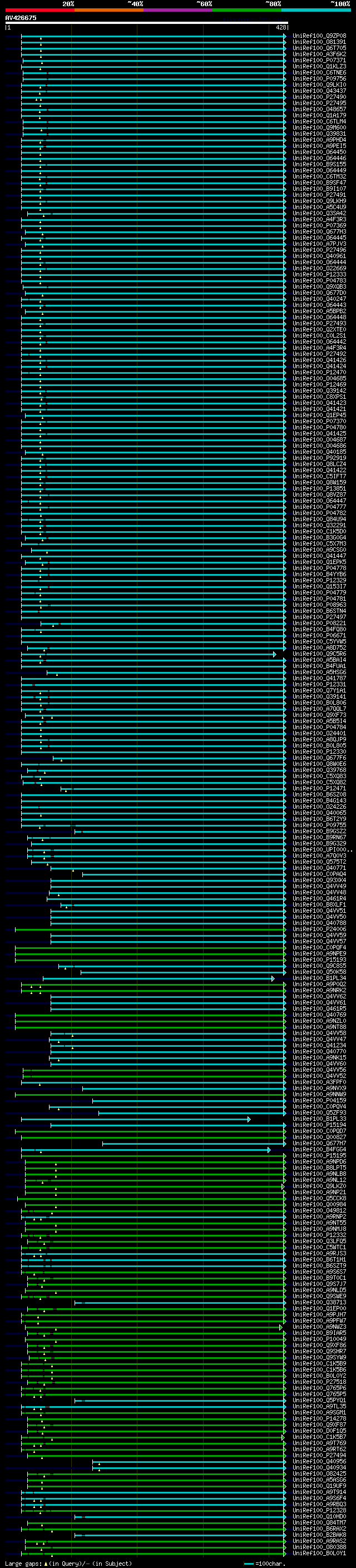Select hit label UniRef100_B9S155

pos(319,164)
